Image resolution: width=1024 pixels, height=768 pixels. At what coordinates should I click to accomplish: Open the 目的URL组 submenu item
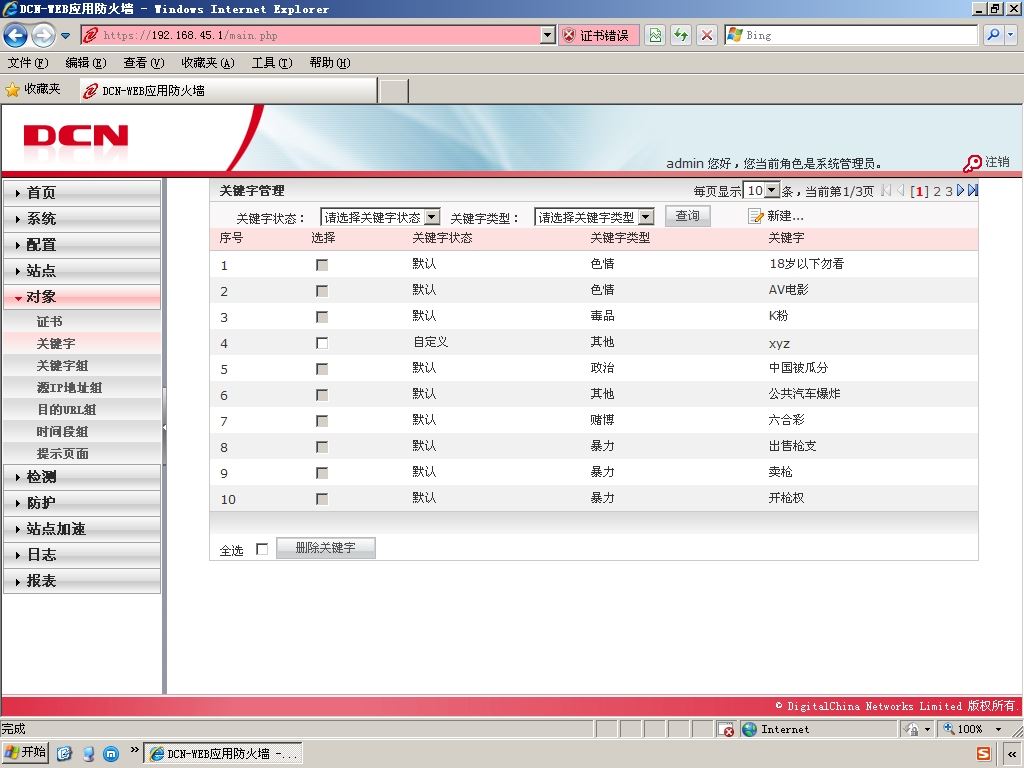pos(82,409)
